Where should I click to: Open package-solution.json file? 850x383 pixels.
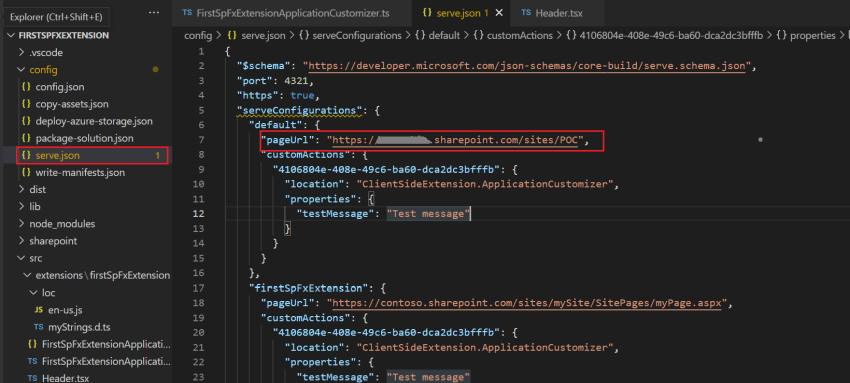coord(84,138)
